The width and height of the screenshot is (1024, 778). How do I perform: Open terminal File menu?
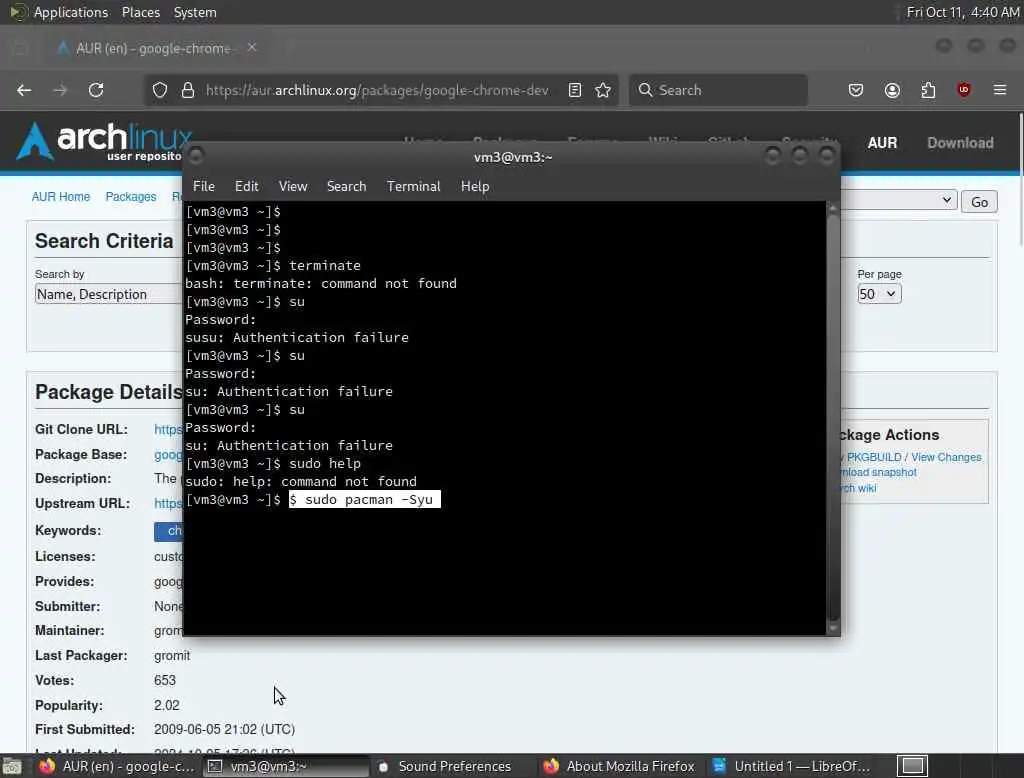[x=204, y=186]
